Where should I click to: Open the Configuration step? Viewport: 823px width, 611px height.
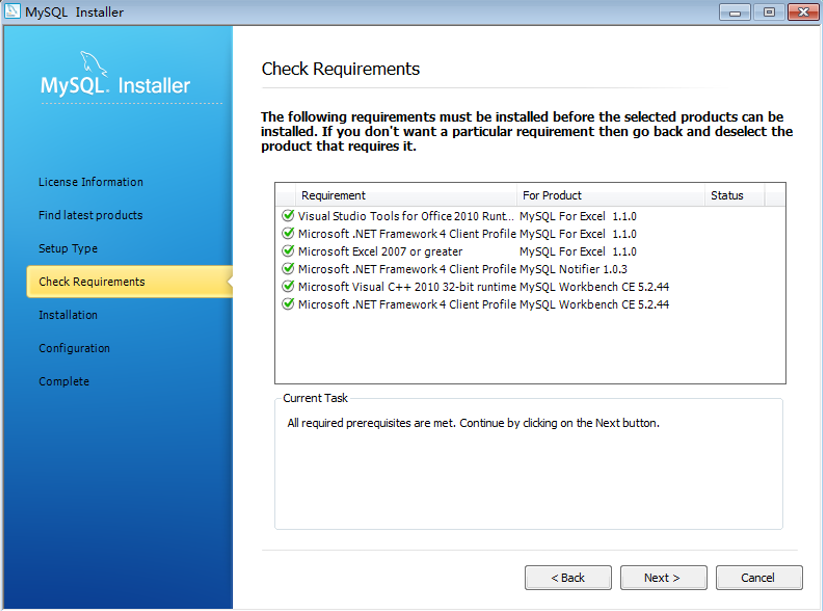pos(75,348)
